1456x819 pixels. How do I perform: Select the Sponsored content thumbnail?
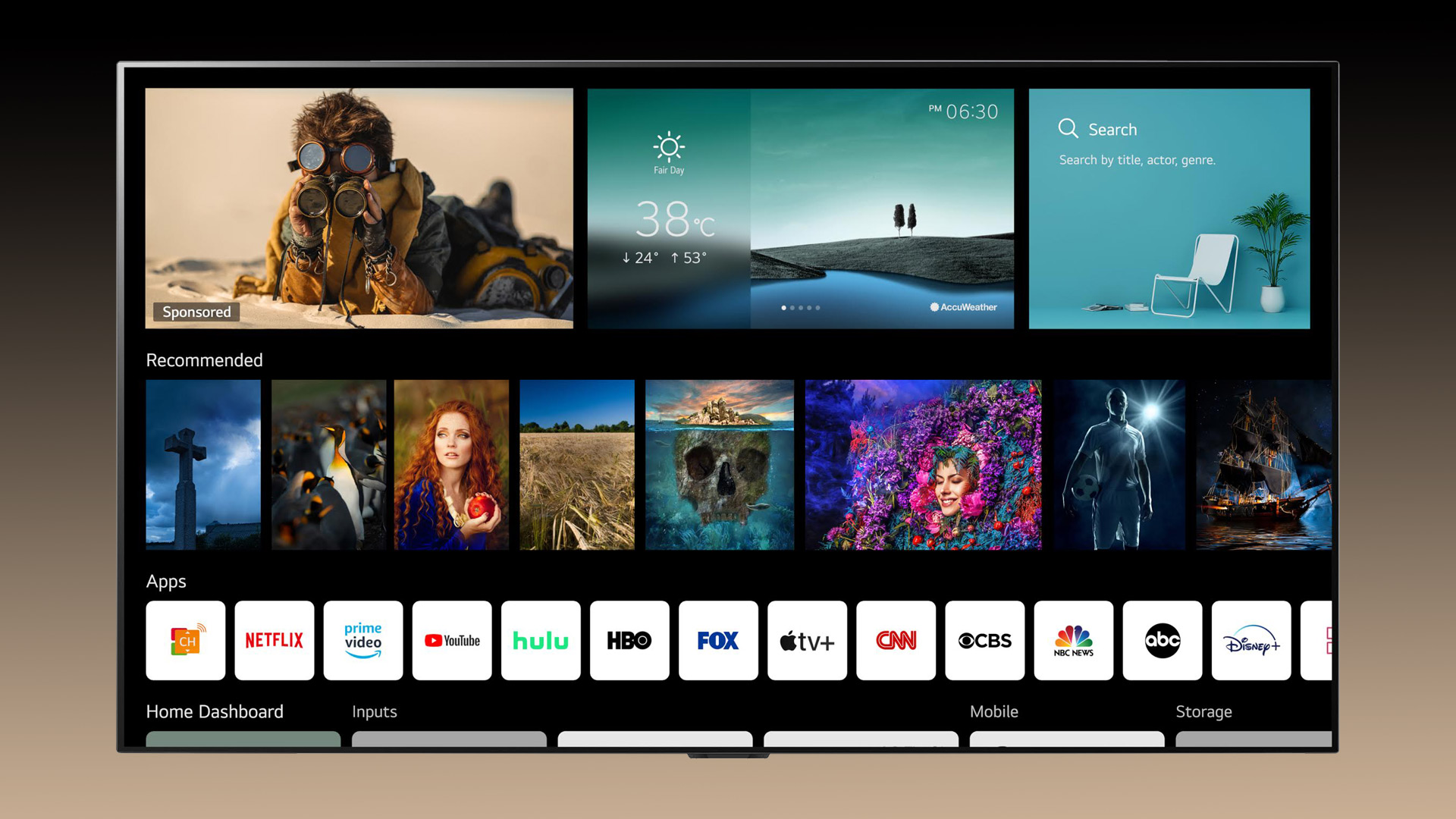pyautogui.click(x=357, y=207)
